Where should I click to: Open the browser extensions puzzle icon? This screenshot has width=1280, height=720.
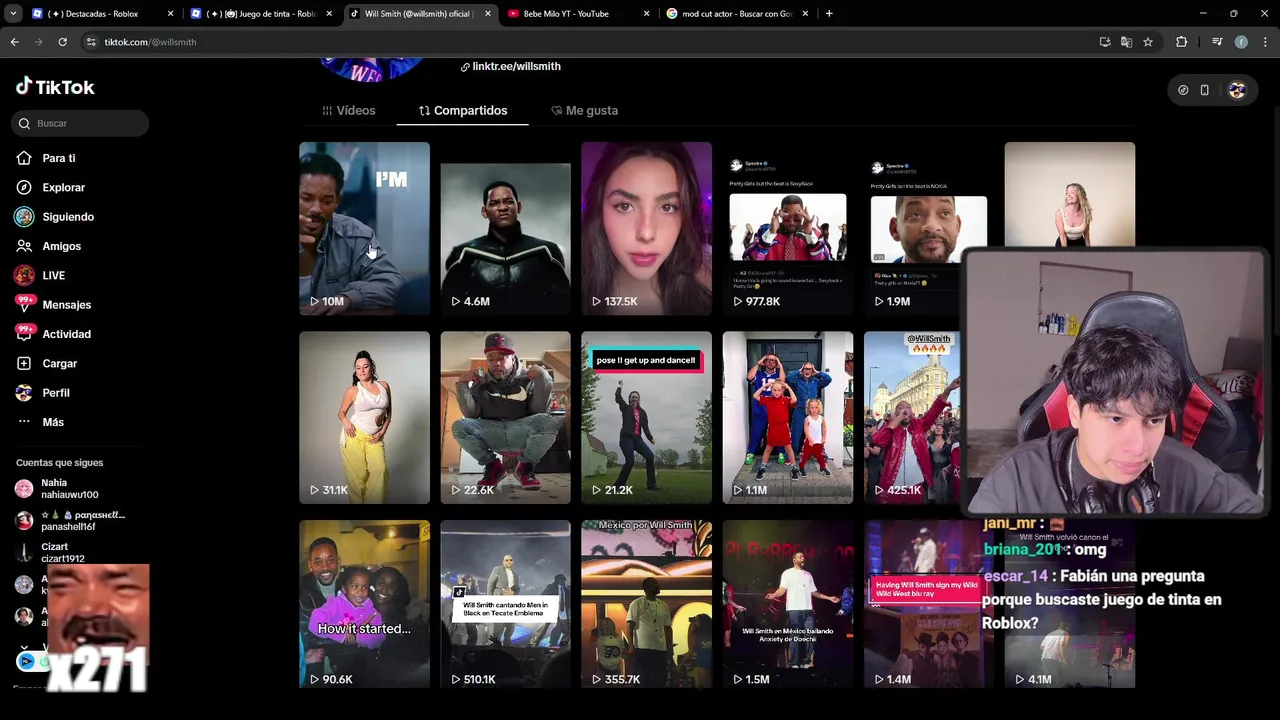pyautogui.click(x=1181, y=42)
